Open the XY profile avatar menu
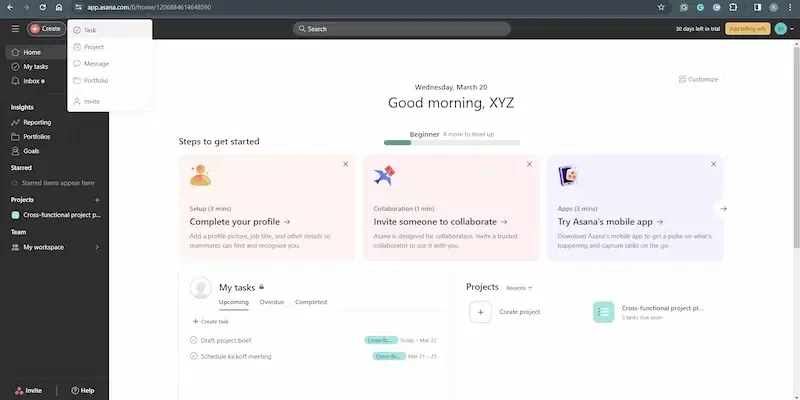 (x=781, y=29)
